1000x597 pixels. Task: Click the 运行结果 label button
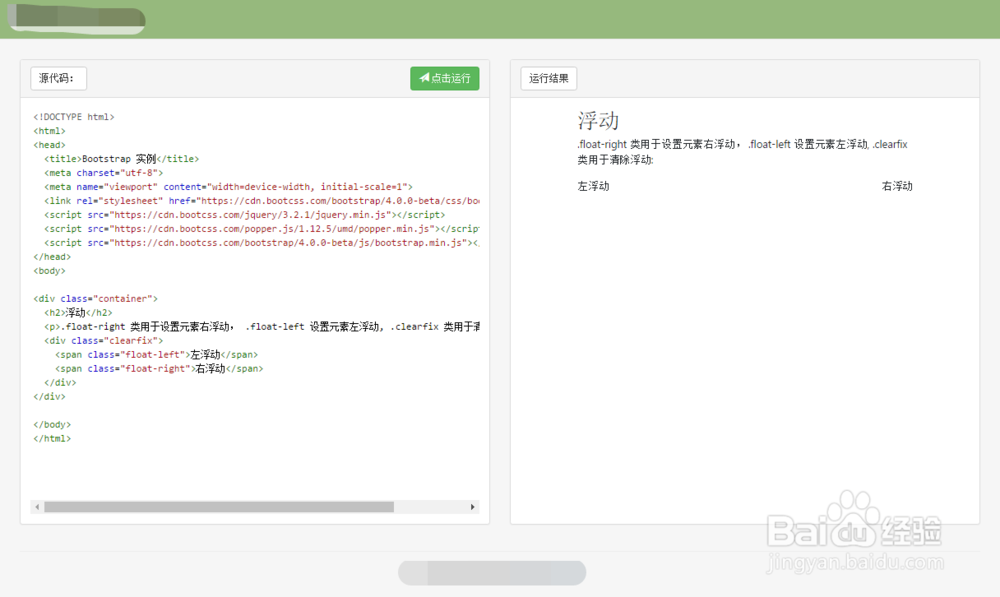[548, 78]
